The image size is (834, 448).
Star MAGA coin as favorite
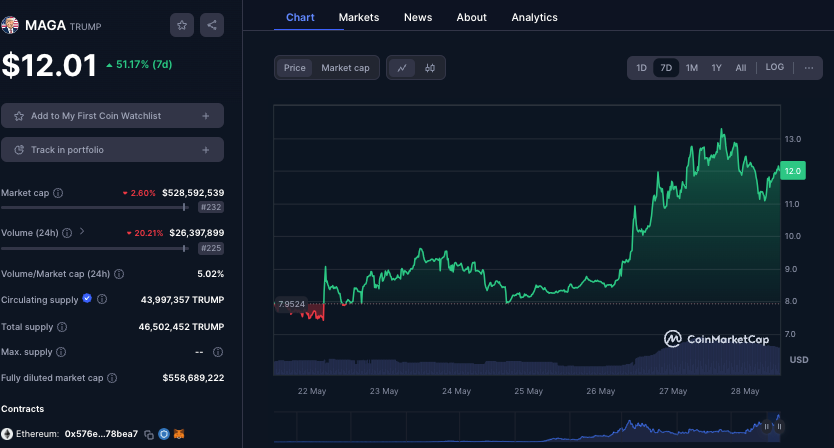(182, 25)
